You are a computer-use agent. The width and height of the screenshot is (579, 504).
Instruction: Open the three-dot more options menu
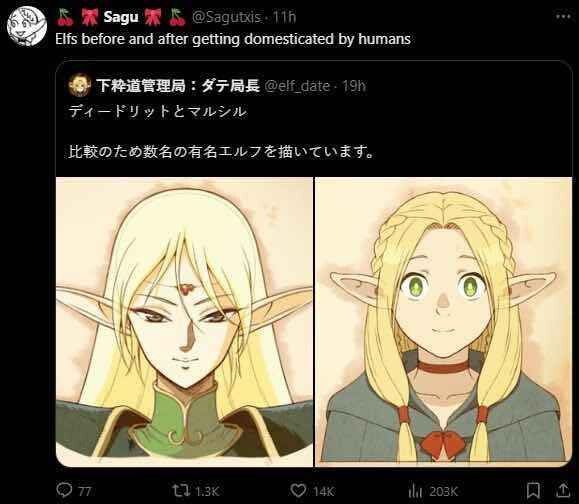pyautogui.click(x=563, y=16)
